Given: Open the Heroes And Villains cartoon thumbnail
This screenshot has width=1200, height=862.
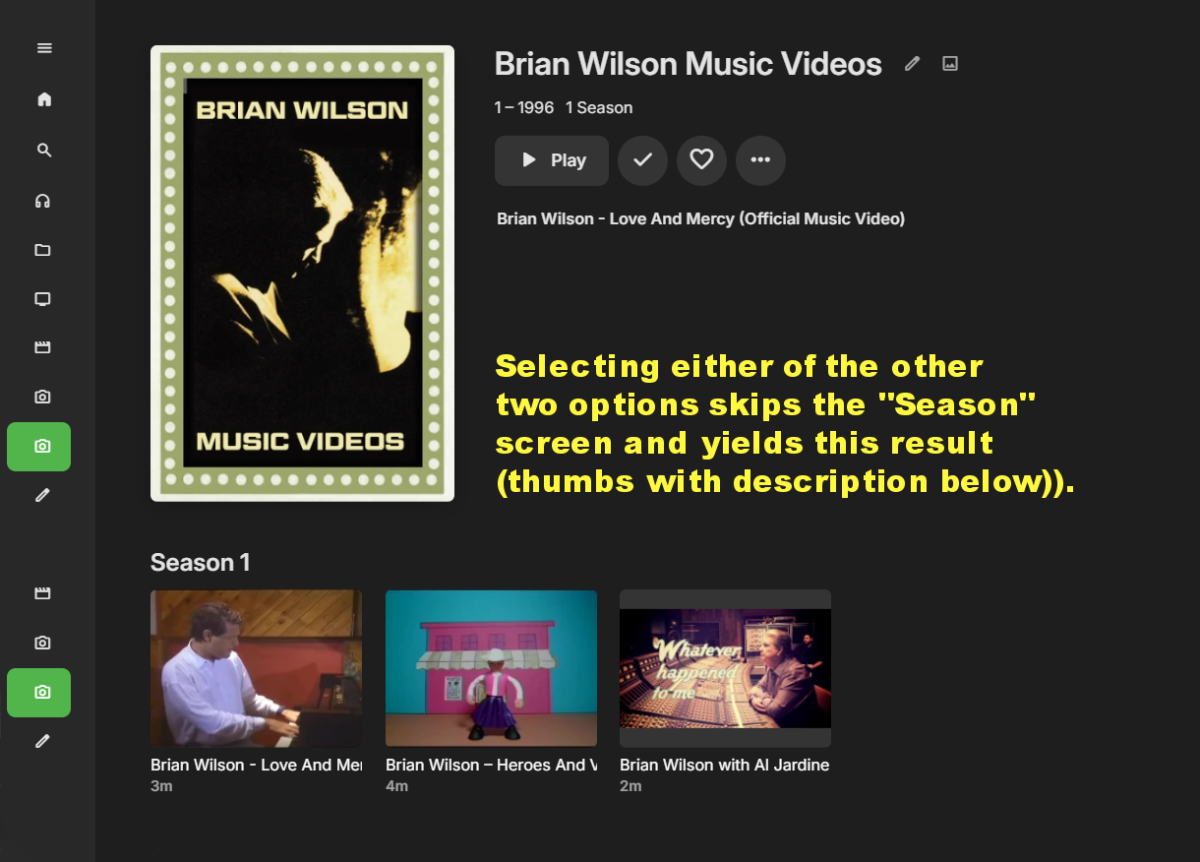Looking at the screenshot, I should pos(491,668).
